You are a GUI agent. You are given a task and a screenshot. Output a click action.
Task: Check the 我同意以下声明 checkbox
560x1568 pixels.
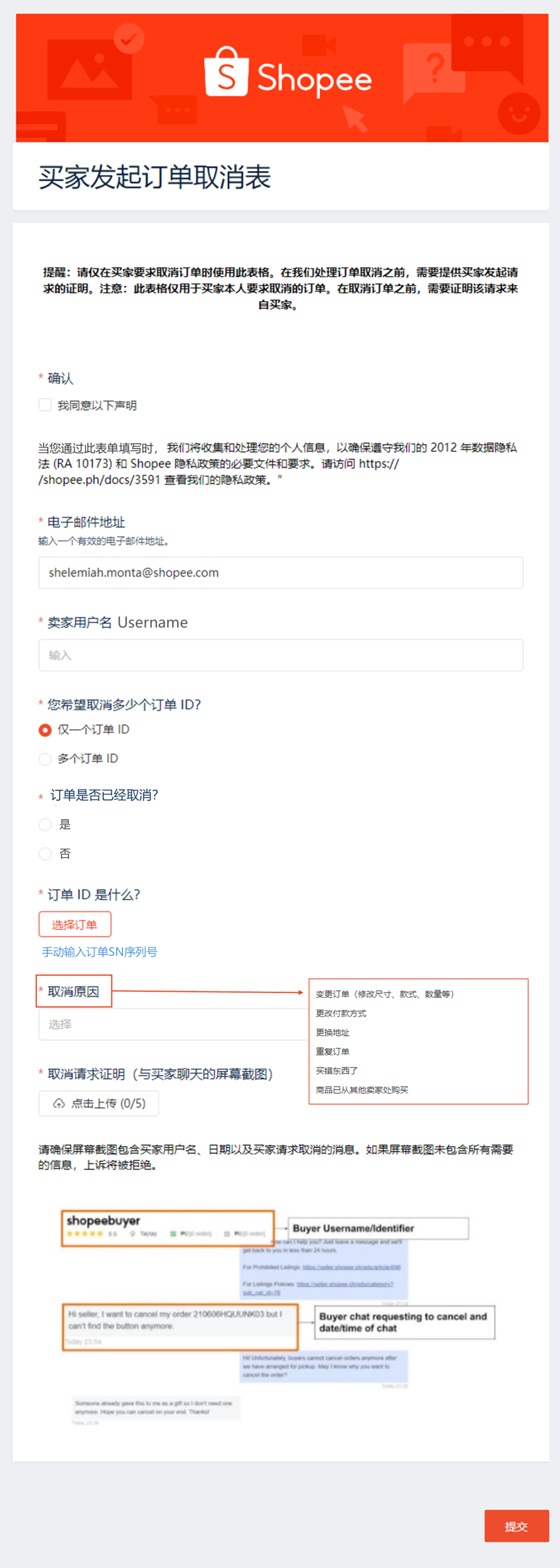(x=45, y=405)
